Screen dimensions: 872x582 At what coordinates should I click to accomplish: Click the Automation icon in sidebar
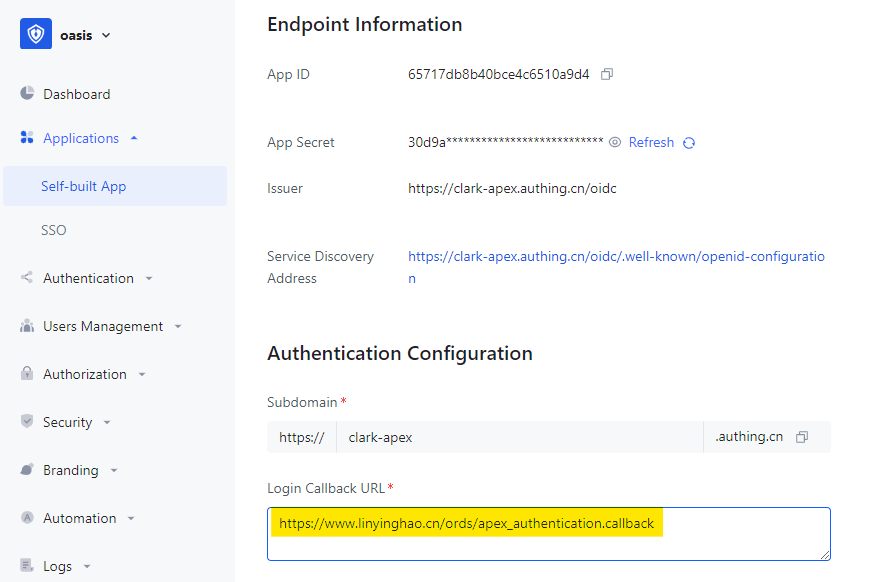(x=27, y=518)
